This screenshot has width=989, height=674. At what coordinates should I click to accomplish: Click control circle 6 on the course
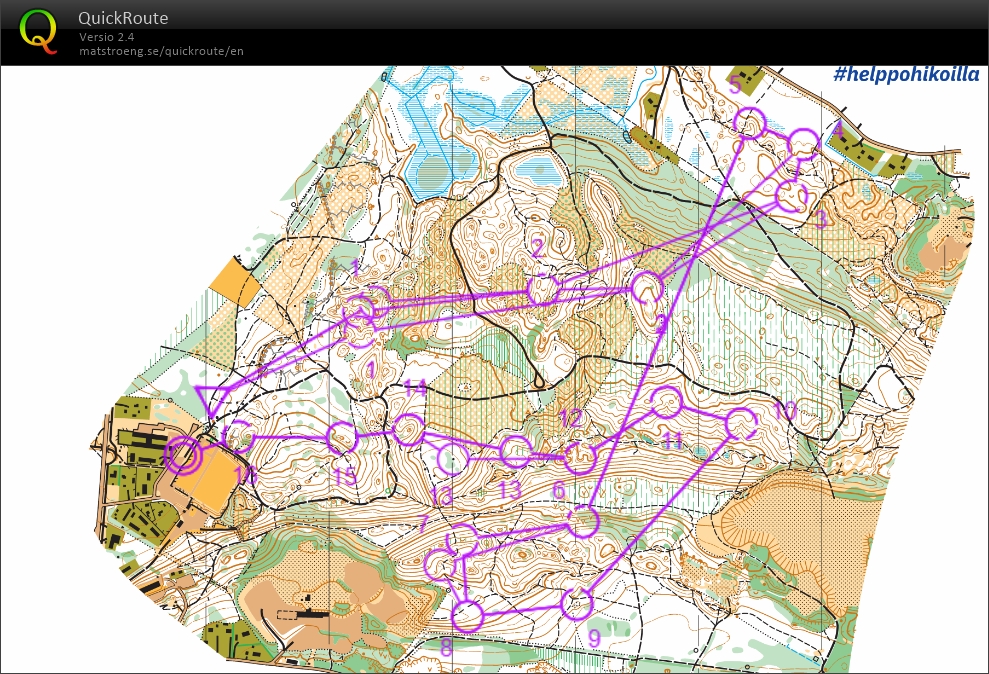[x=582, y=521]
